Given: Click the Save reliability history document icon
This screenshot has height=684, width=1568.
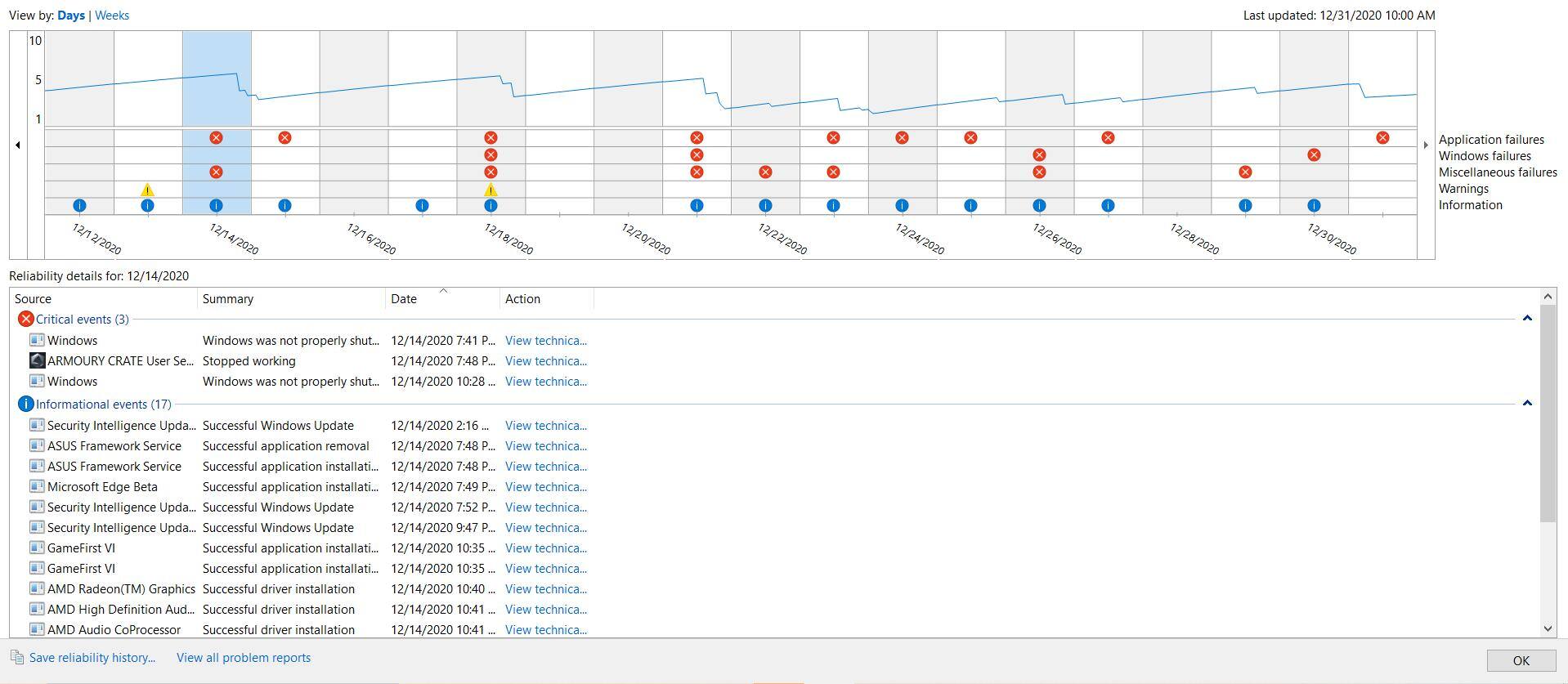Looking at the screenshot, I should click(17, 658).
